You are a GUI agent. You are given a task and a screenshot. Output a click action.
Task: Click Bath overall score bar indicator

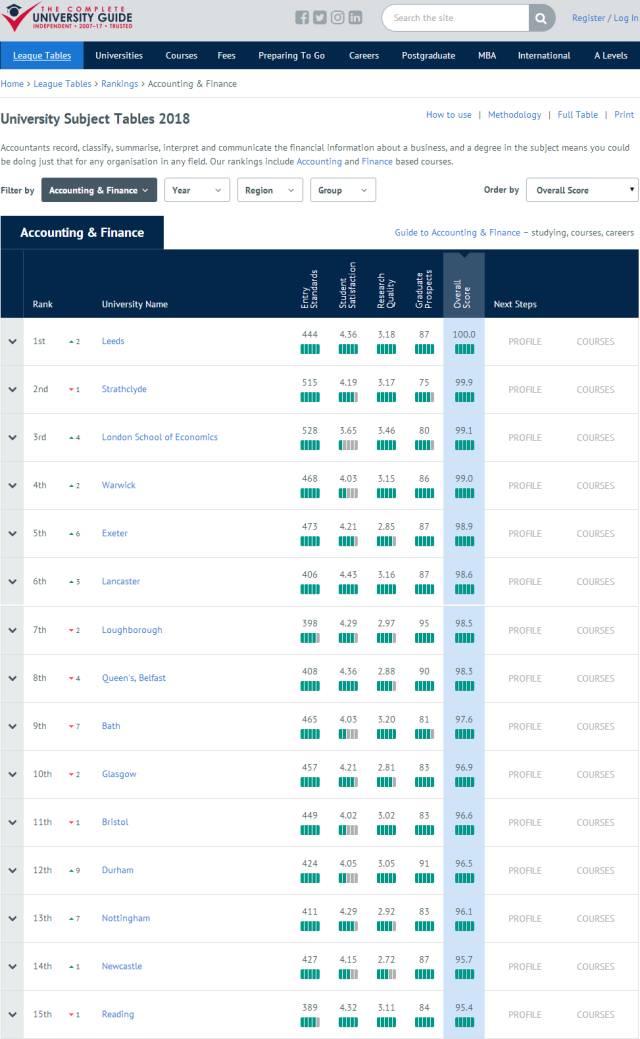click(464, 734)
